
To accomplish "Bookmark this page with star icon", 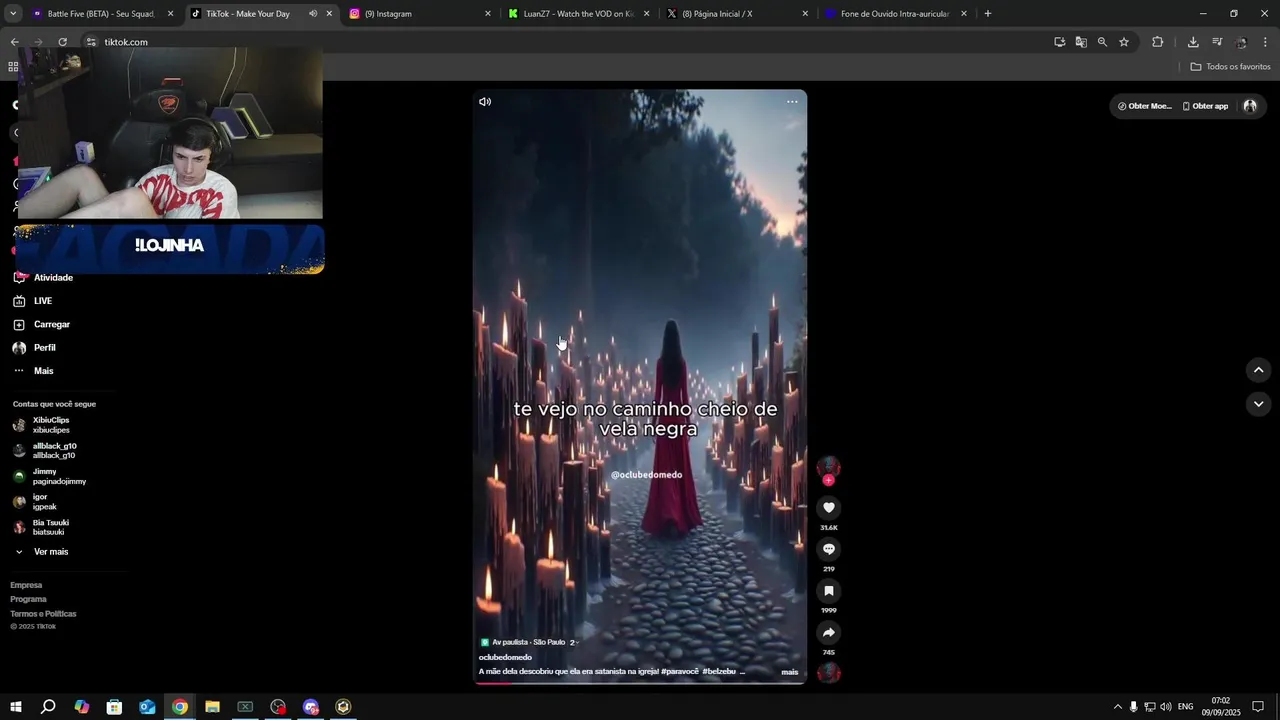I will coord(1124,42).
